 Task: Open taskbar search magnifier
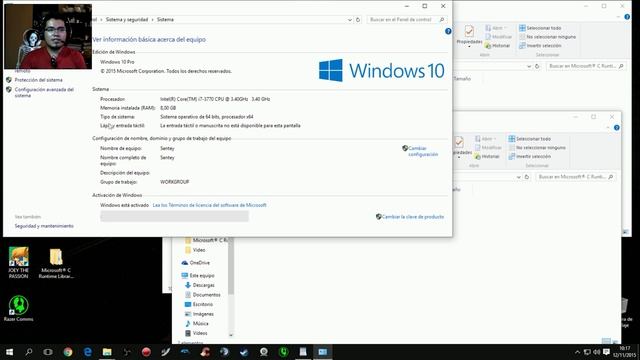pyautogui.click(x=29, y=352)
